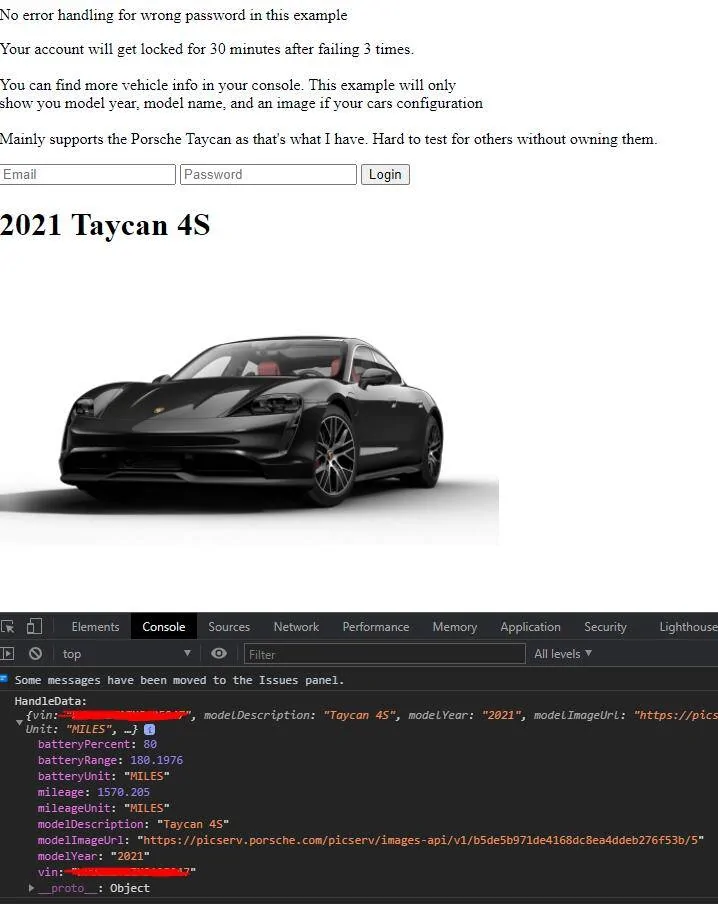
Task: Click the batteryPercent: 80 line
Action: (x=97, y=744)
